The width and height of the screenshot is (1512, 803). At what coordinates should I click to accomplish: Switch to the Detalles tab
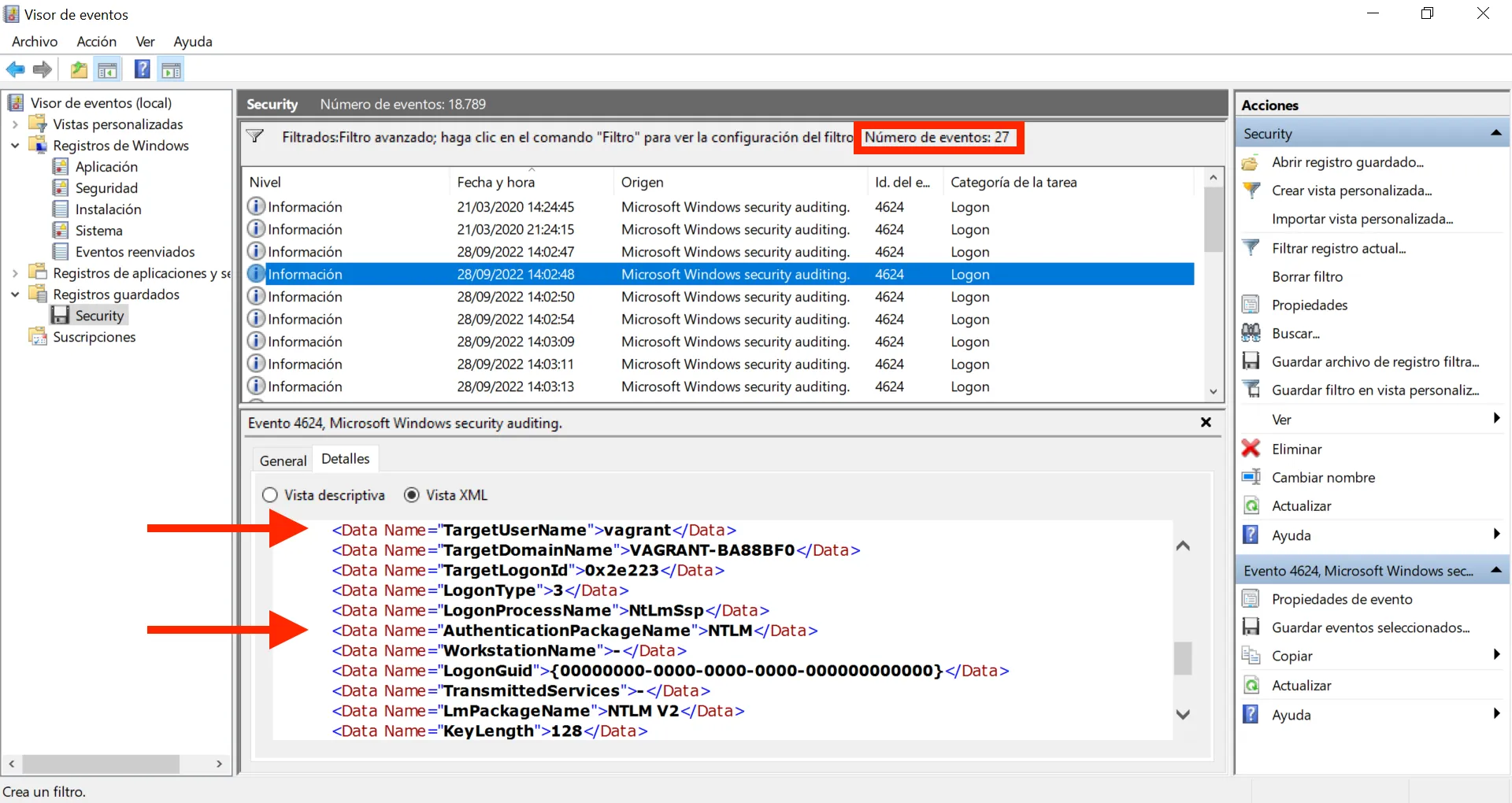[x=345, y=458]
